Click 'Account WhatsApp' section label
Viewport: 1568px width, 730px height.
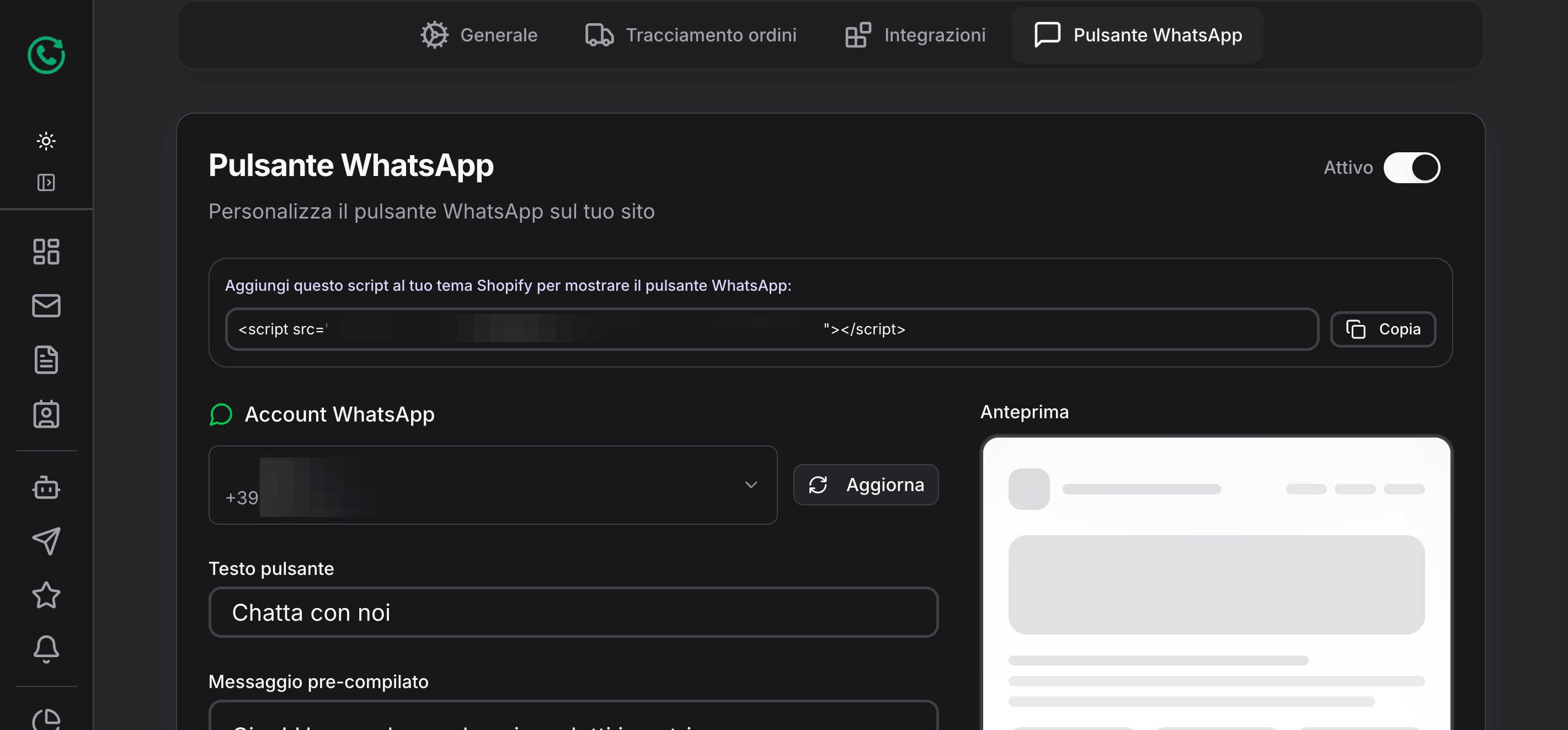point(340,414)
